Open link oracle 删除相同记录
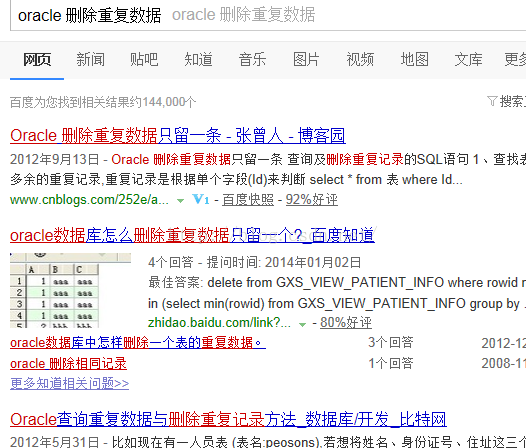Screen dimensions: 526x448 (68, 363)
